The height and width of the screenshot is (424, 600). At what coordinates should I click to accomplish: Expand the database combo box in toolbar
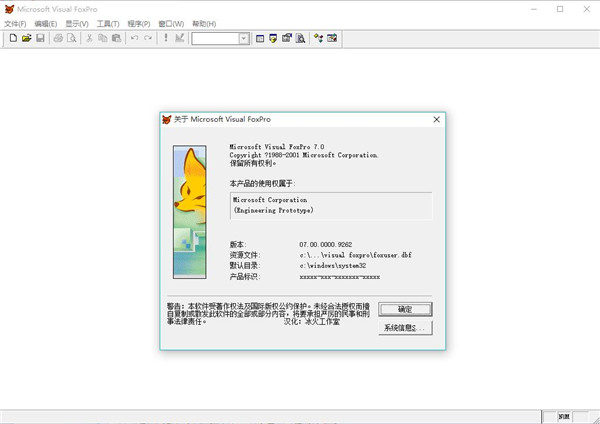click(x=244, y=38)
